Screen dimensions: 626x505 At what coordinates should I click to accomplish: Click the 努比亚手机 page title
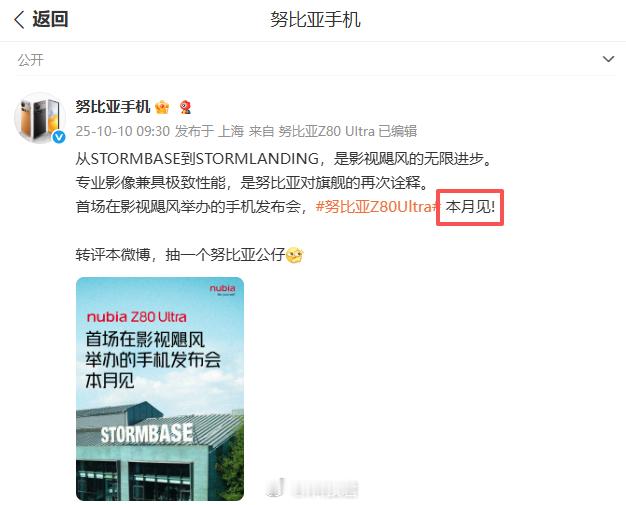[x=315, y=20]
